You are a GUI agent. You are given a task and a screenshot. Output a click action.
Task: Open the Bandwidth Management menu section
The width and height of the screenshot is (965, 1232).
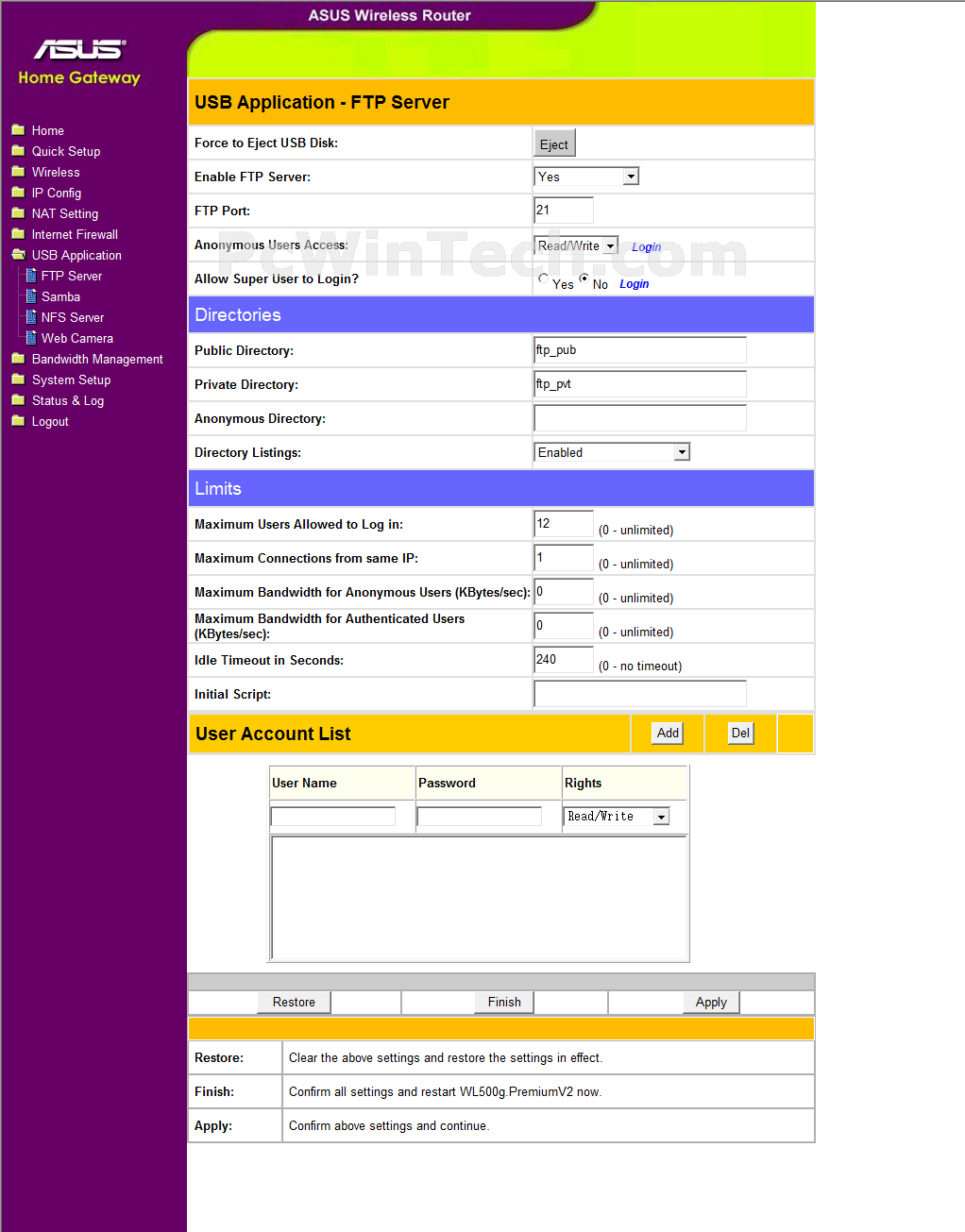click(97, 359)
